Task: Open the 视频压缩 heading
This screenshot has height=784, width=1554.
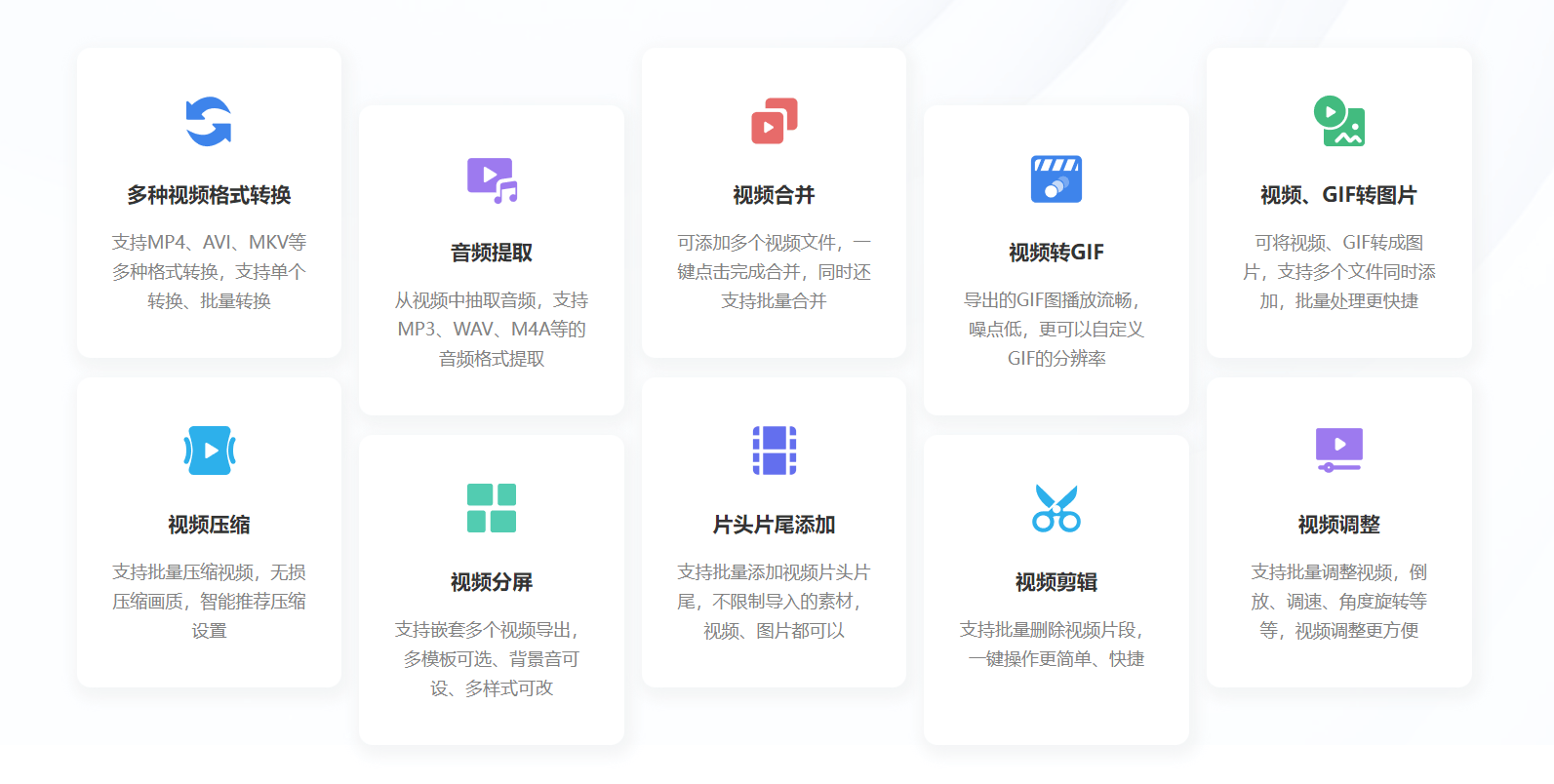Action: point(209,525)
